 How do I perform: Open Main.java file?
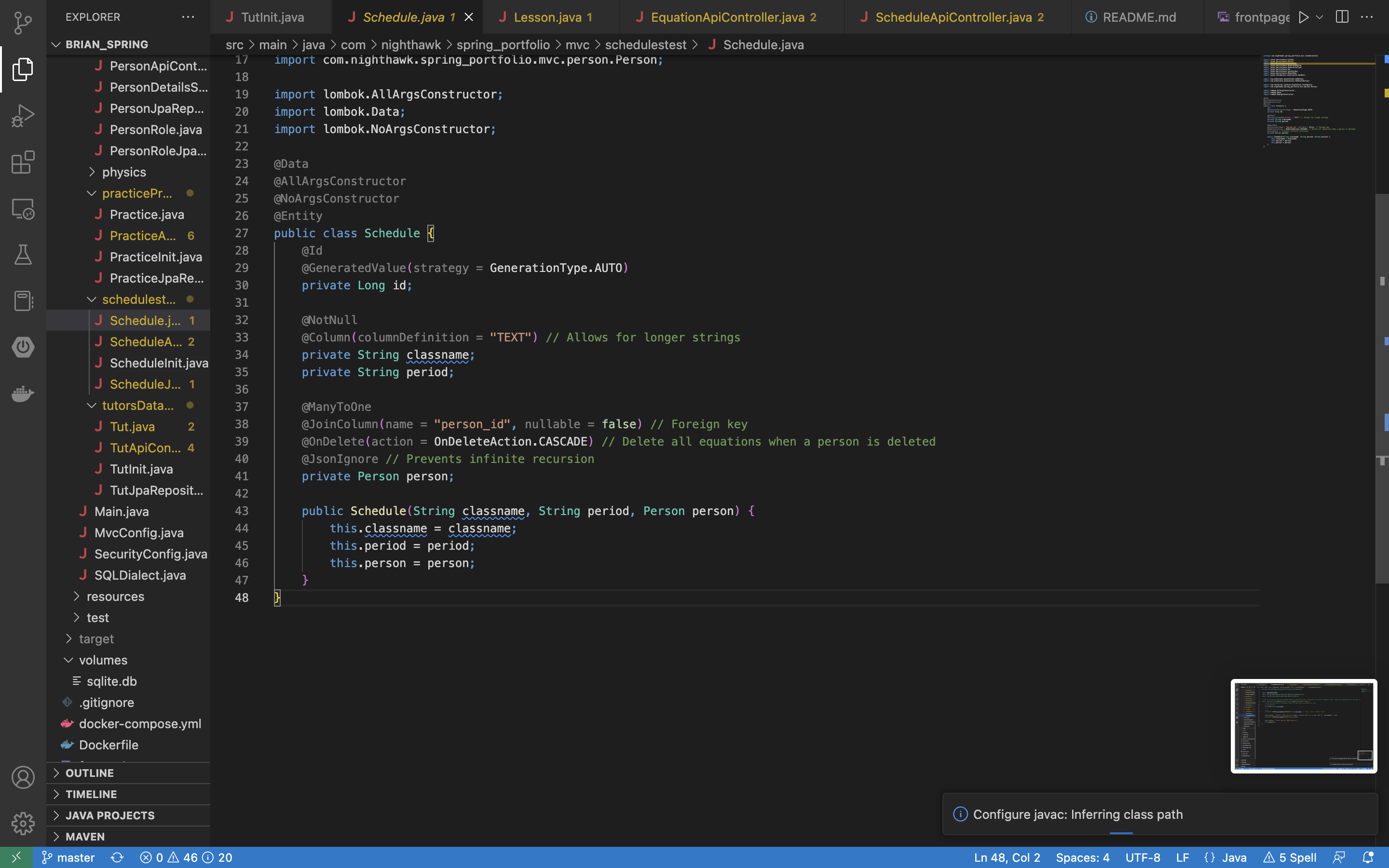[129, 512]
